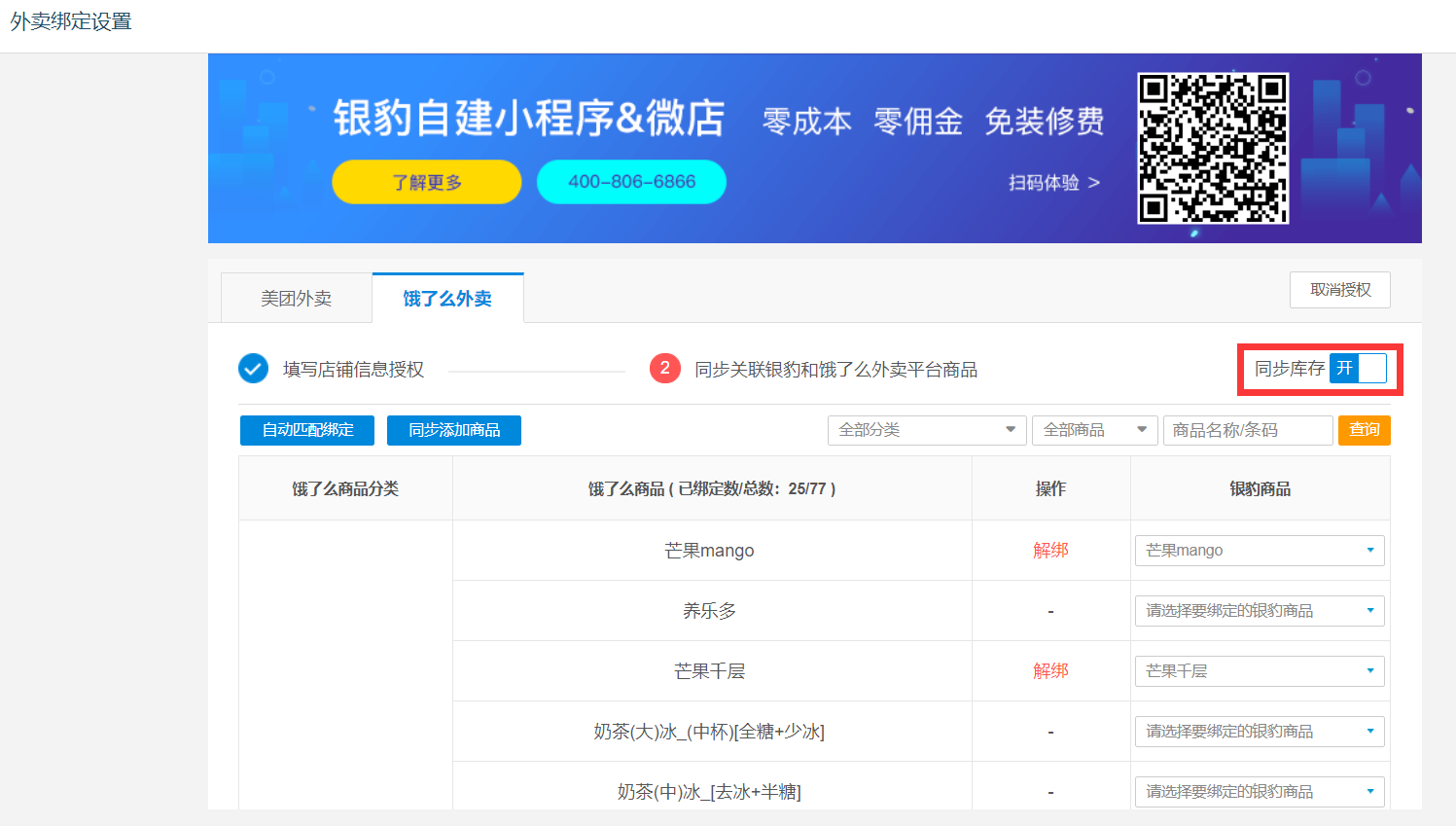The image size is (1456, 826).
Task: Click the 自动匹配绑定 button
Action: [x=307, y=430]
